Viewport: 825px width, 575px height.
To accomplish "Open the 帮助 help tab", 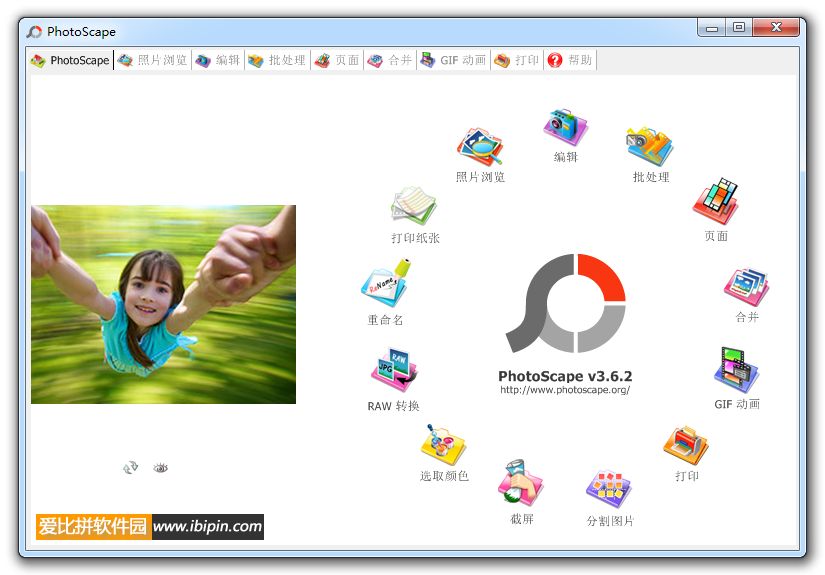I will click(x=570, y=60).
